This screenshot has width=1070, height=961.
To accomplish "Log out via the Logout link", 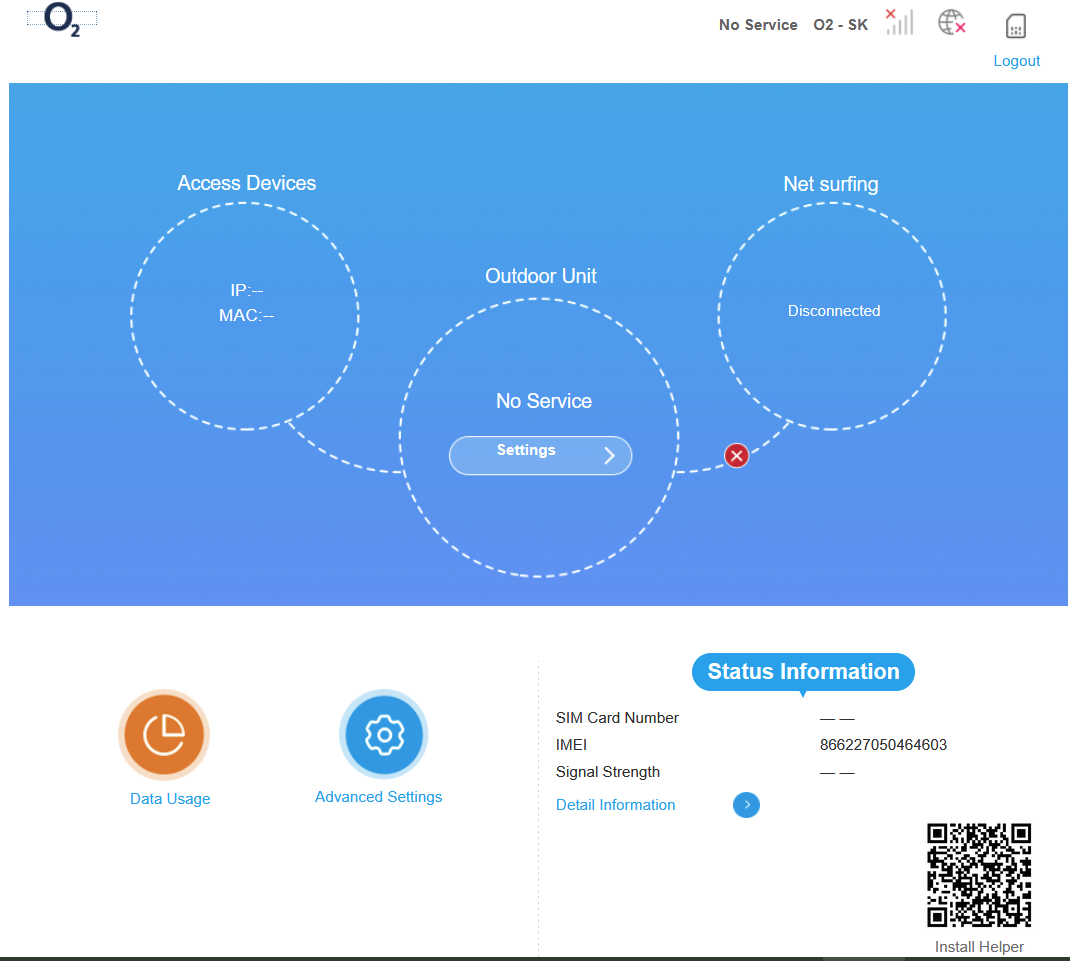I will 1016,61.
